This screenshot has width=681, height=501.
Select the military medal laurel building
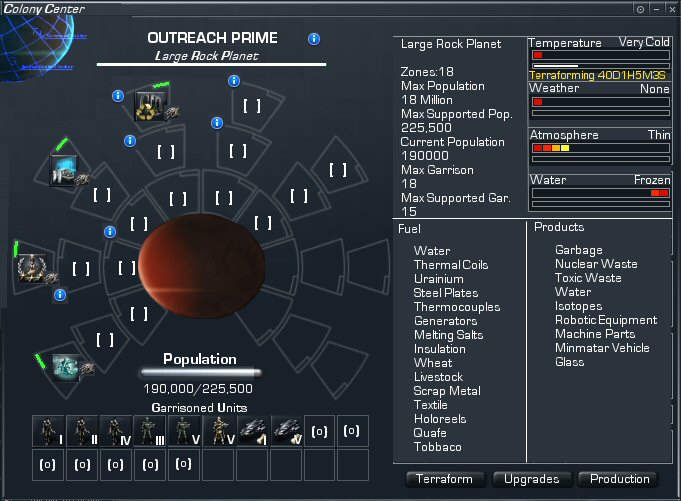coord(32,268)
